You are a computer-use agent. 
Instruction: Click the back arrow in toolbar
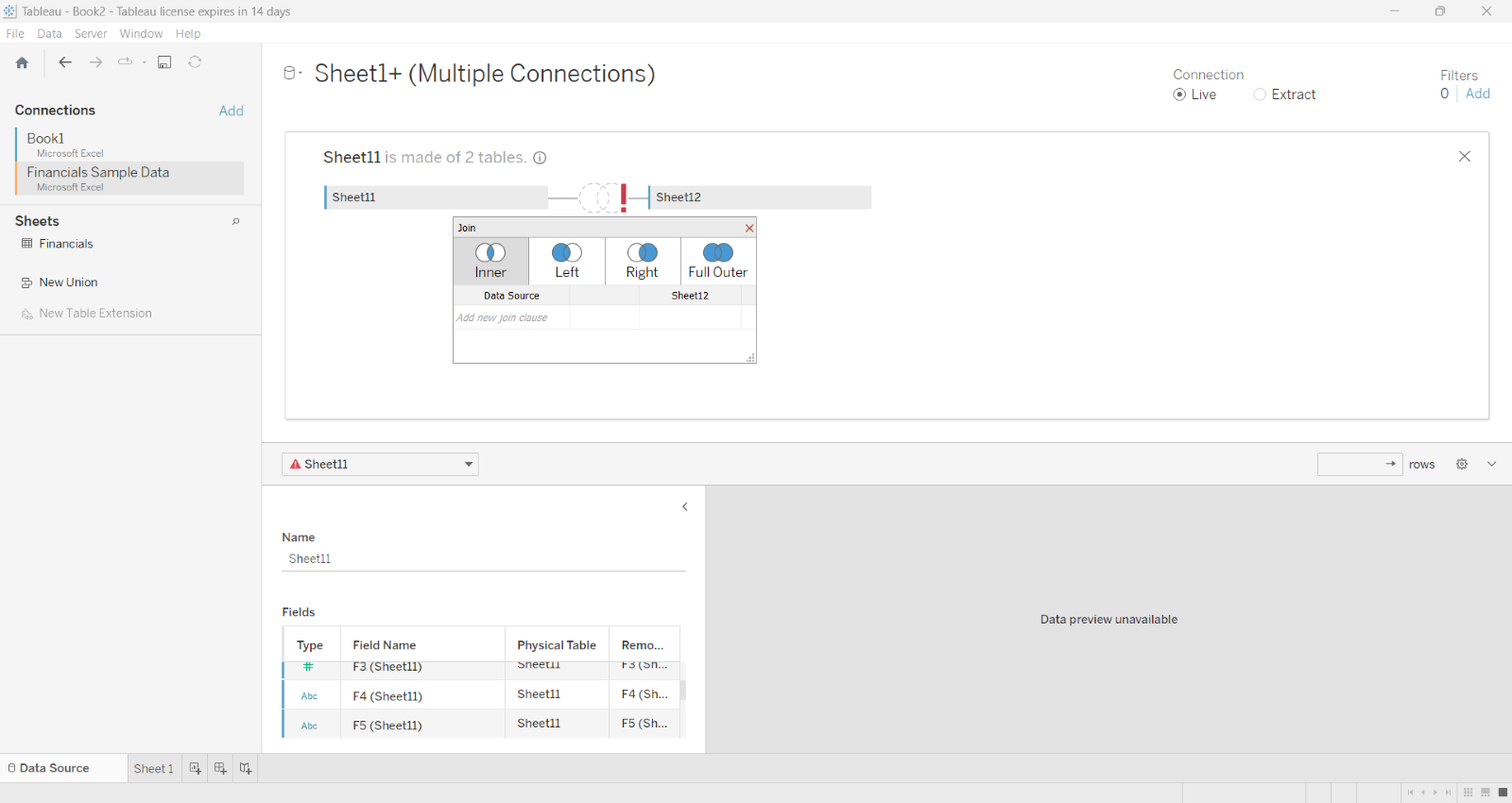point(65,62)
